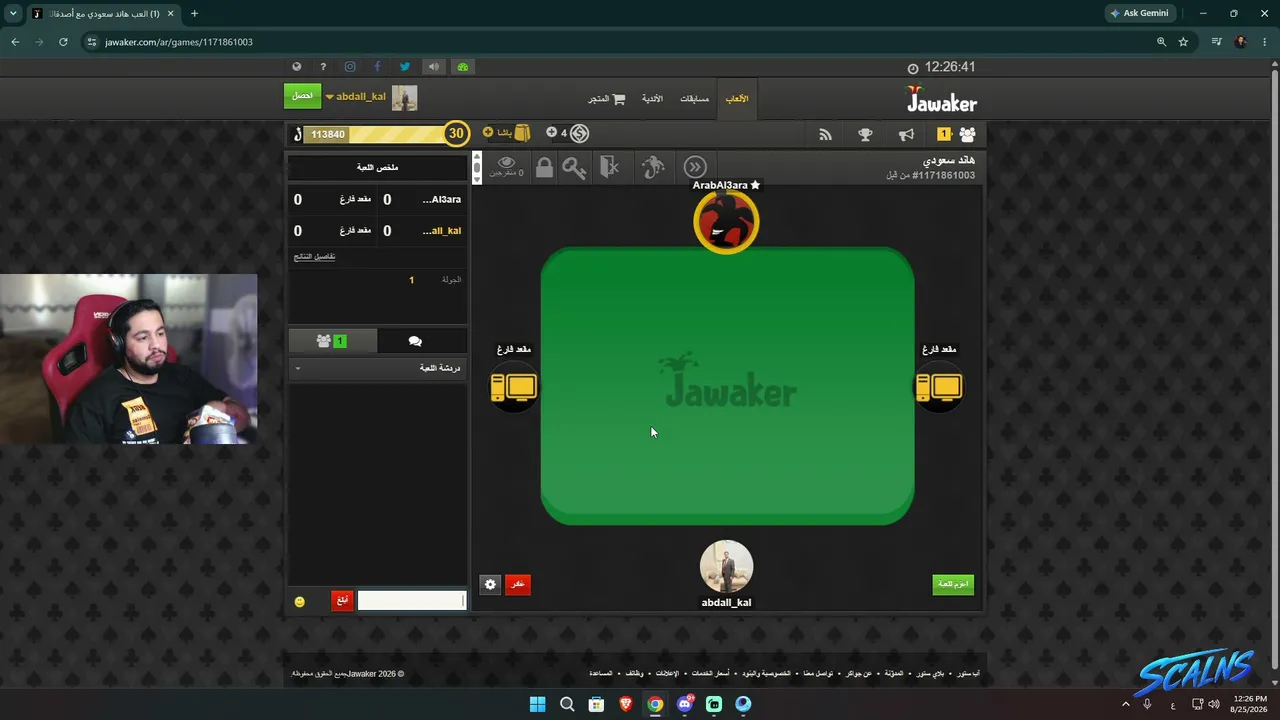
Task: Open the مسابقات competitions tab
Action: 694,99
